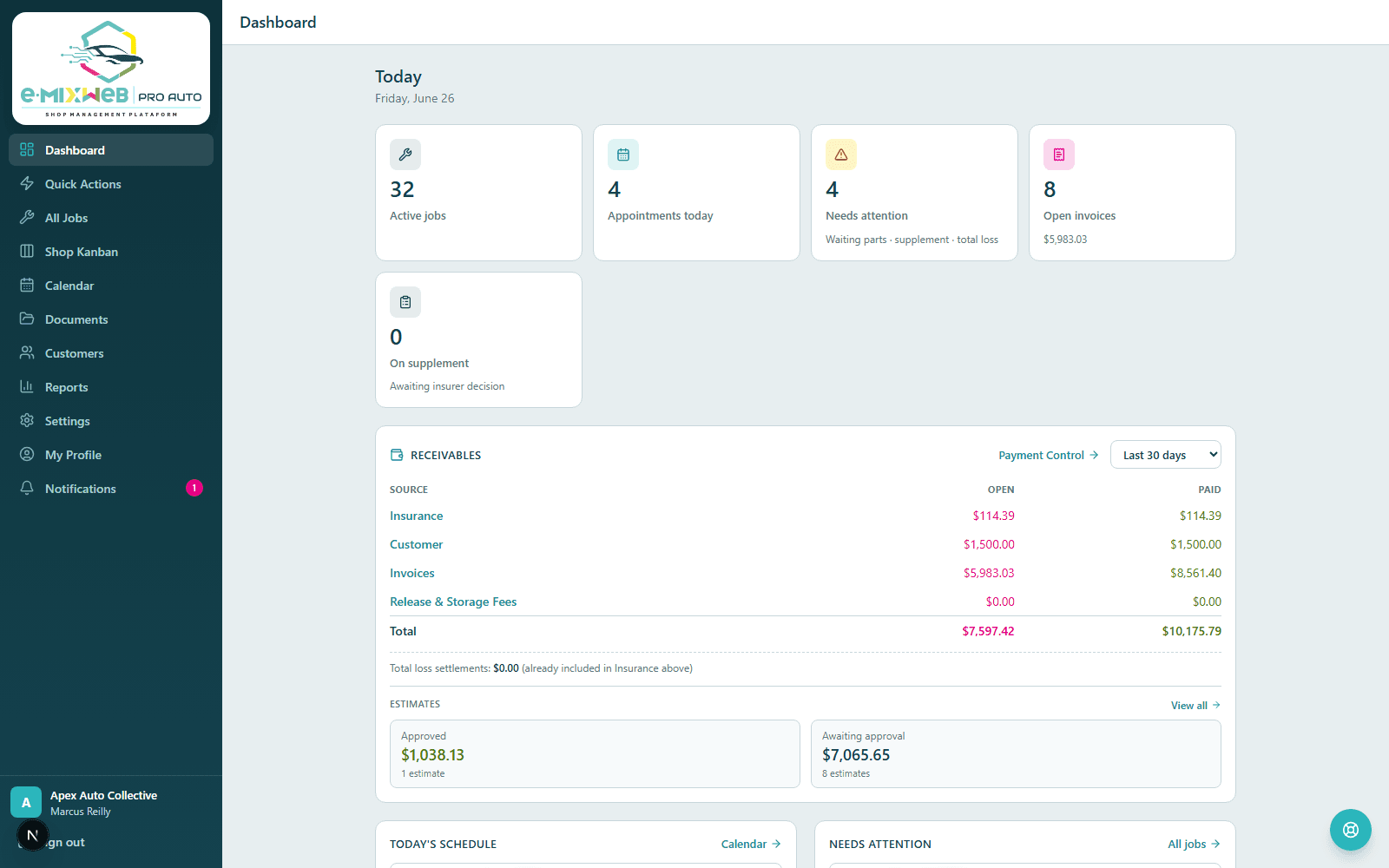The width and height of the screenshot is (1389, 868).
Task: Open the Customer receivables source link
Action: coord(416,544)
